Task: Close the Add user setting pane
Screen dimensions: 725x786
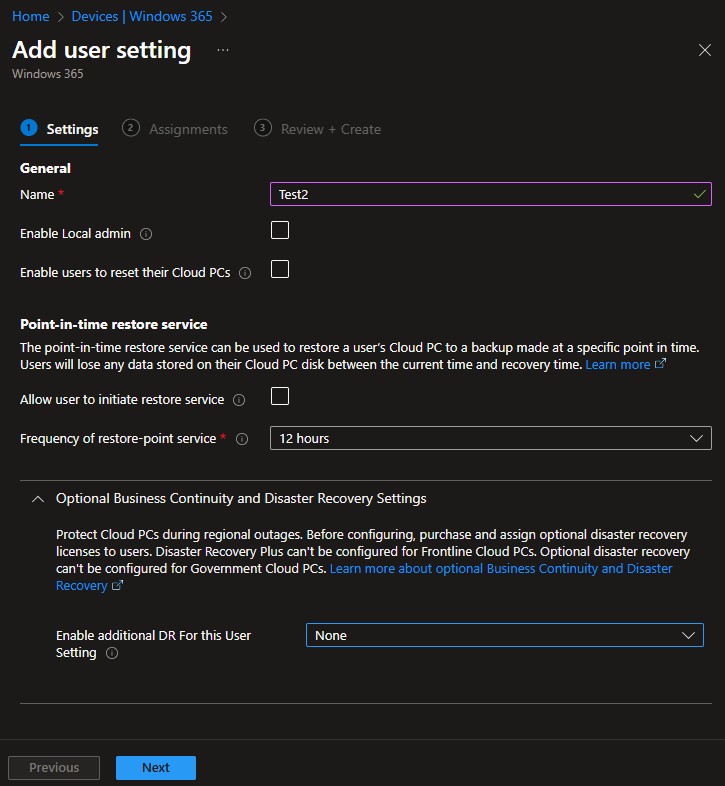Action: 704,50
